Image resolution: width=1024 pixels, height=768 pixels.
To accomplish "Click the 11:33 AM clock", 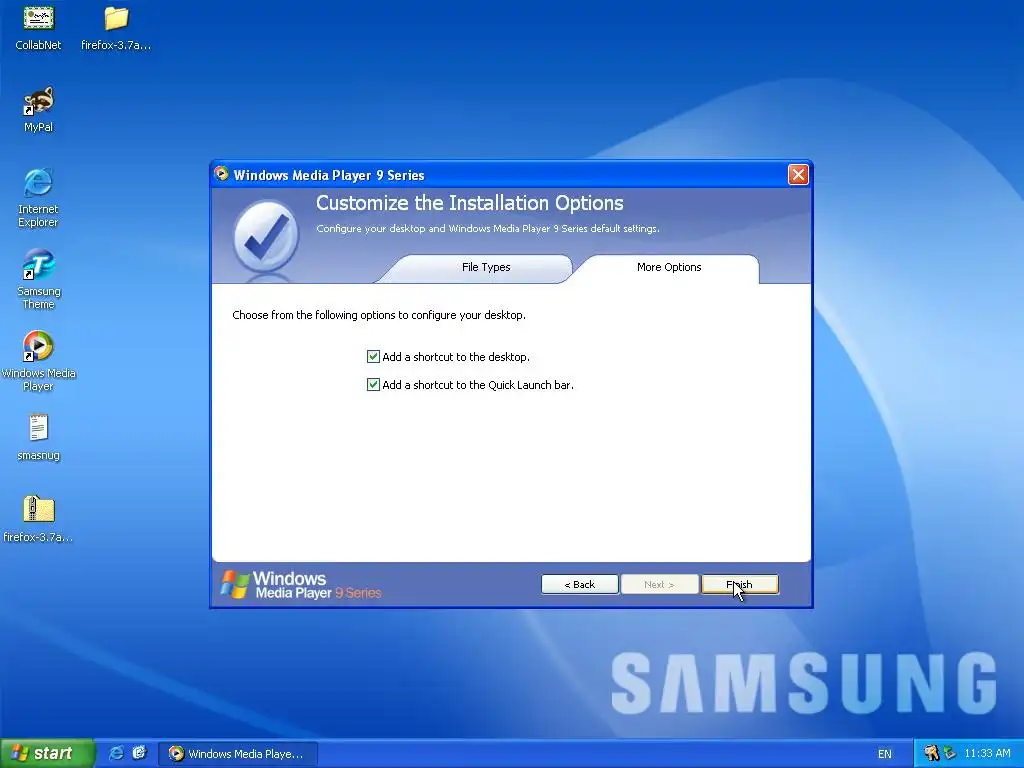I will click(987, 753).
